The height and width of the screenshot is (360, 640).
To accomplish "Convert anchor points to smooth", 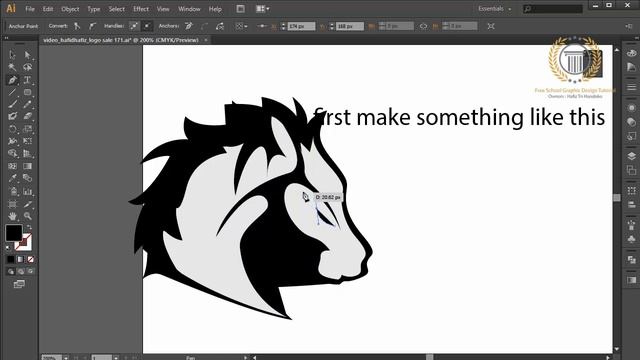I will pyautogui.click(x=93, y=26).
